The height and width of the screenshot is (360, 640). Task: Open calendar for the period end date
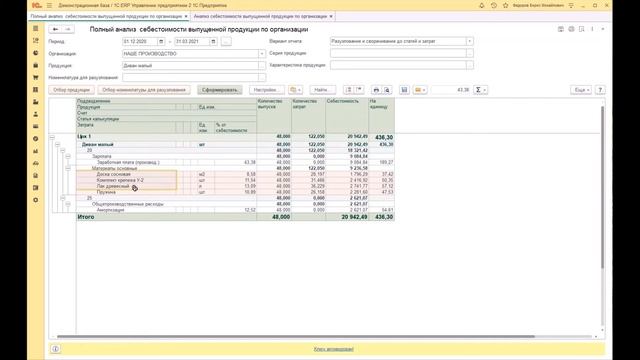coord(213,42)
